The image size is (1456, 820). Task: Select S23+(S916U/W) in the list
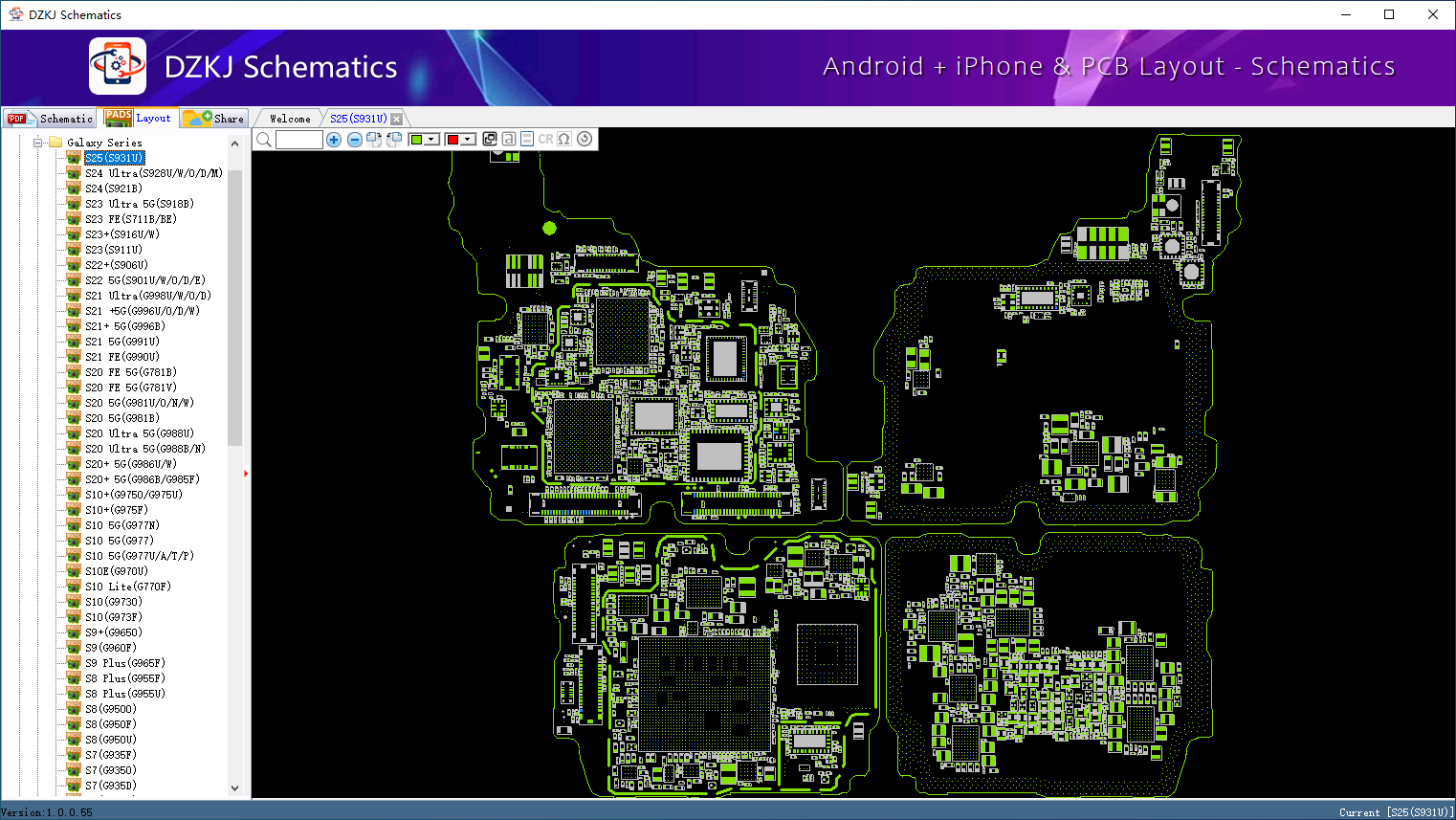click(x=122, y=234)
